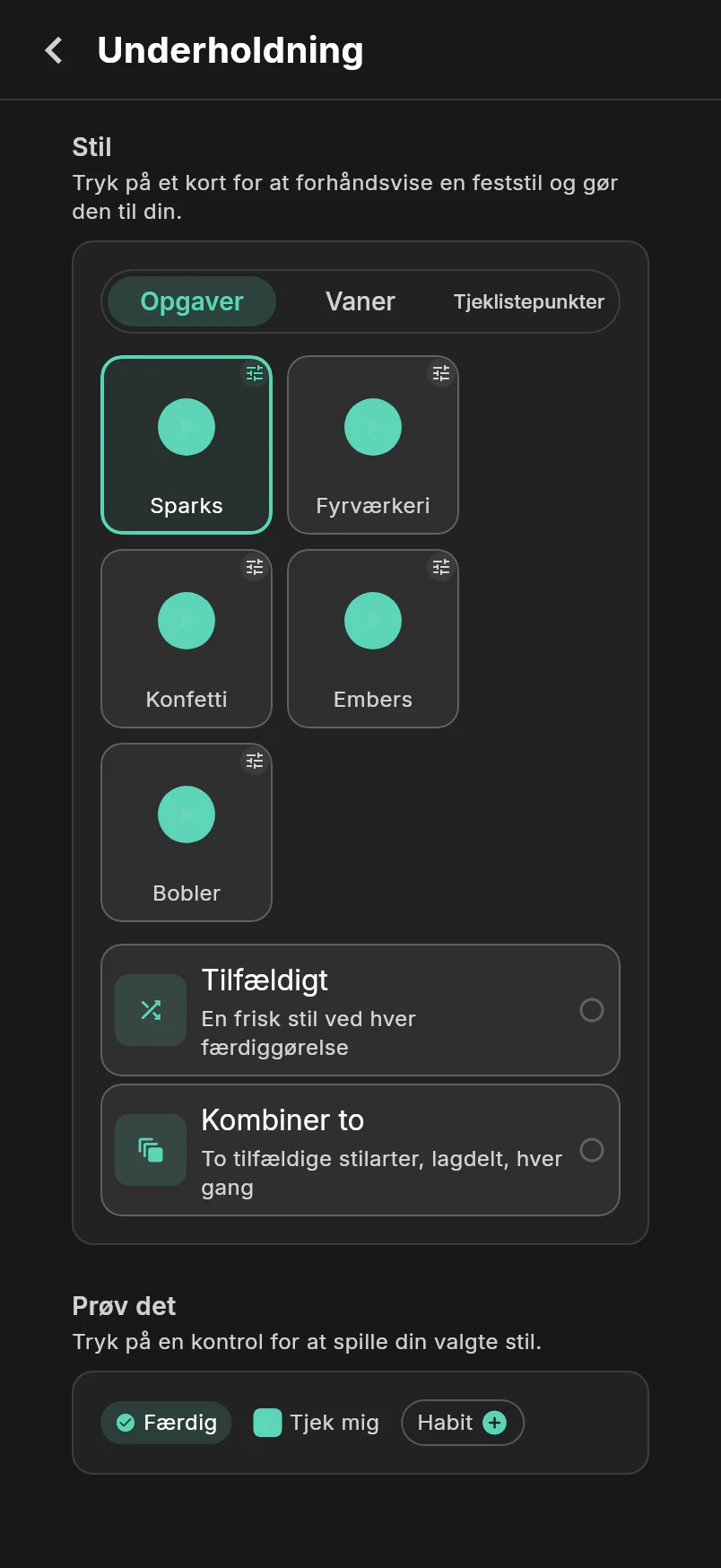Play the Konfetti preview circle

coord(187,621)
